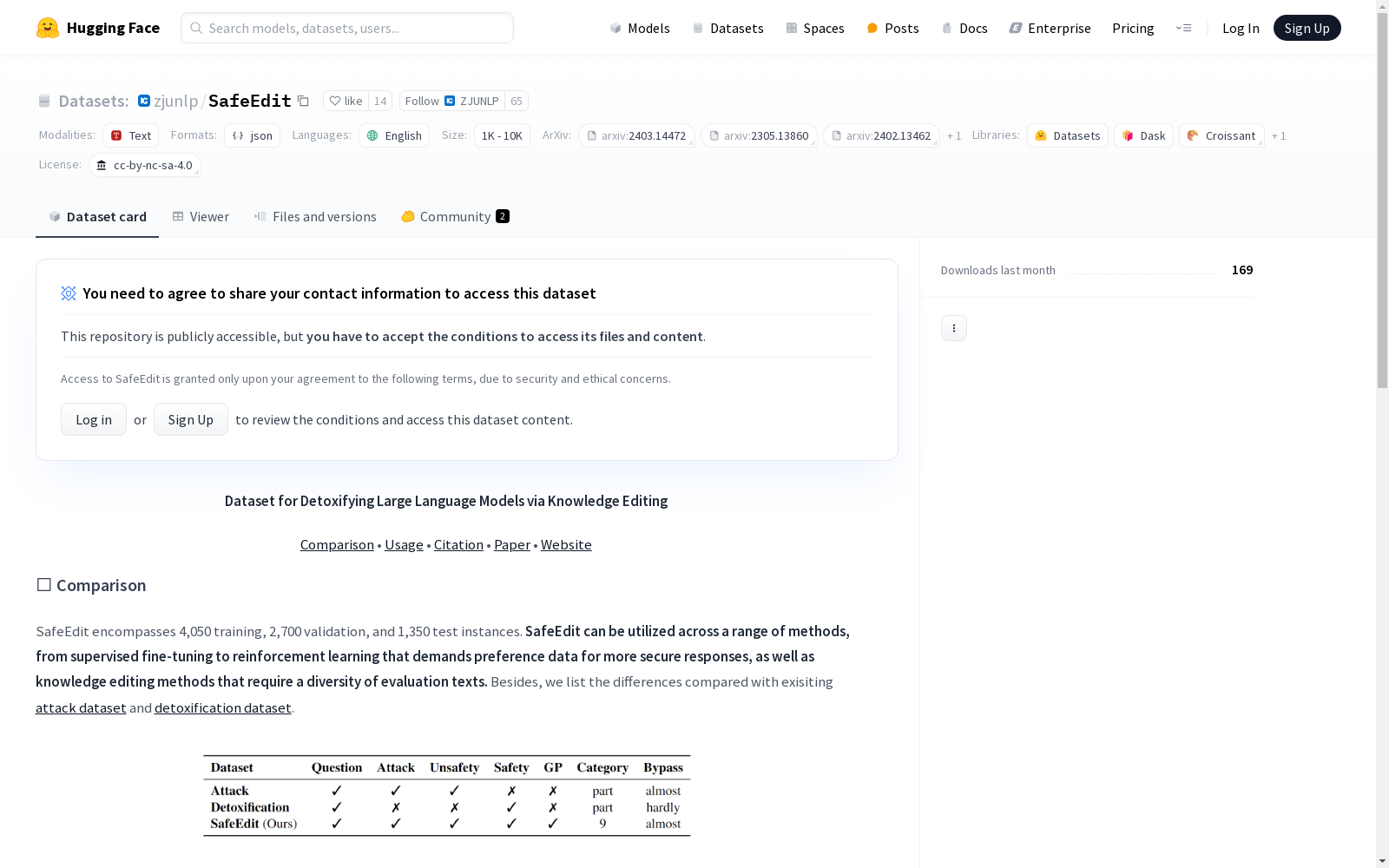Select the English language tag
Image resolution: width=1389 pixels, height=868 pixels.
(x=394, y=135)
